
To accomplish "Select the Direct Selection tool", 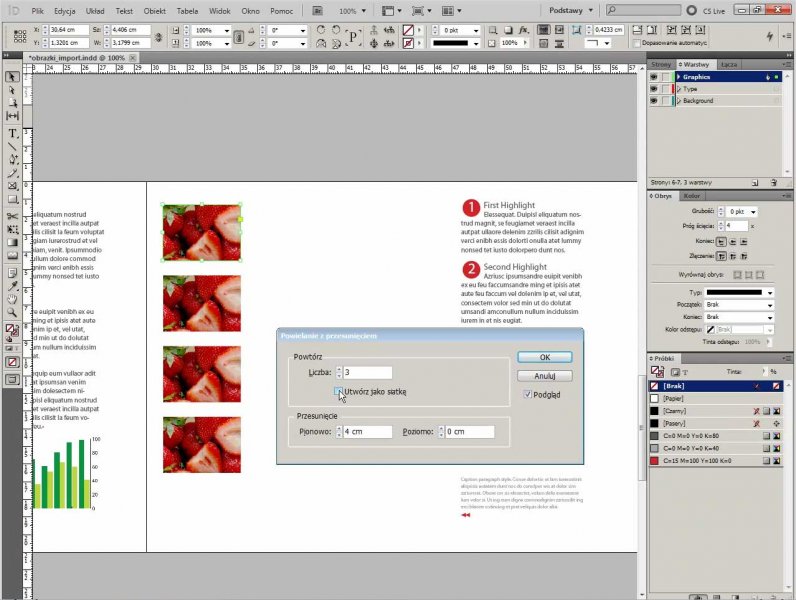I will 13,90.
